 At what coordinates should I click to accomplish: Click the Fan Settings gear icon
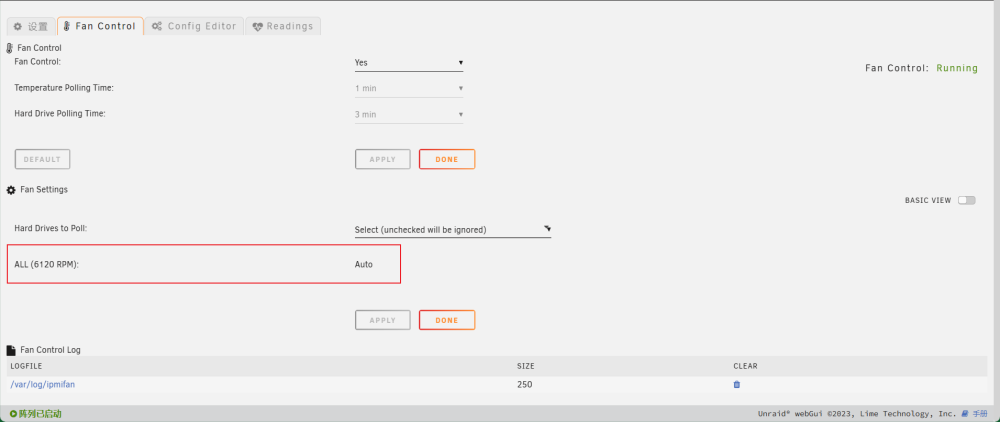click(x=11, y=190)
